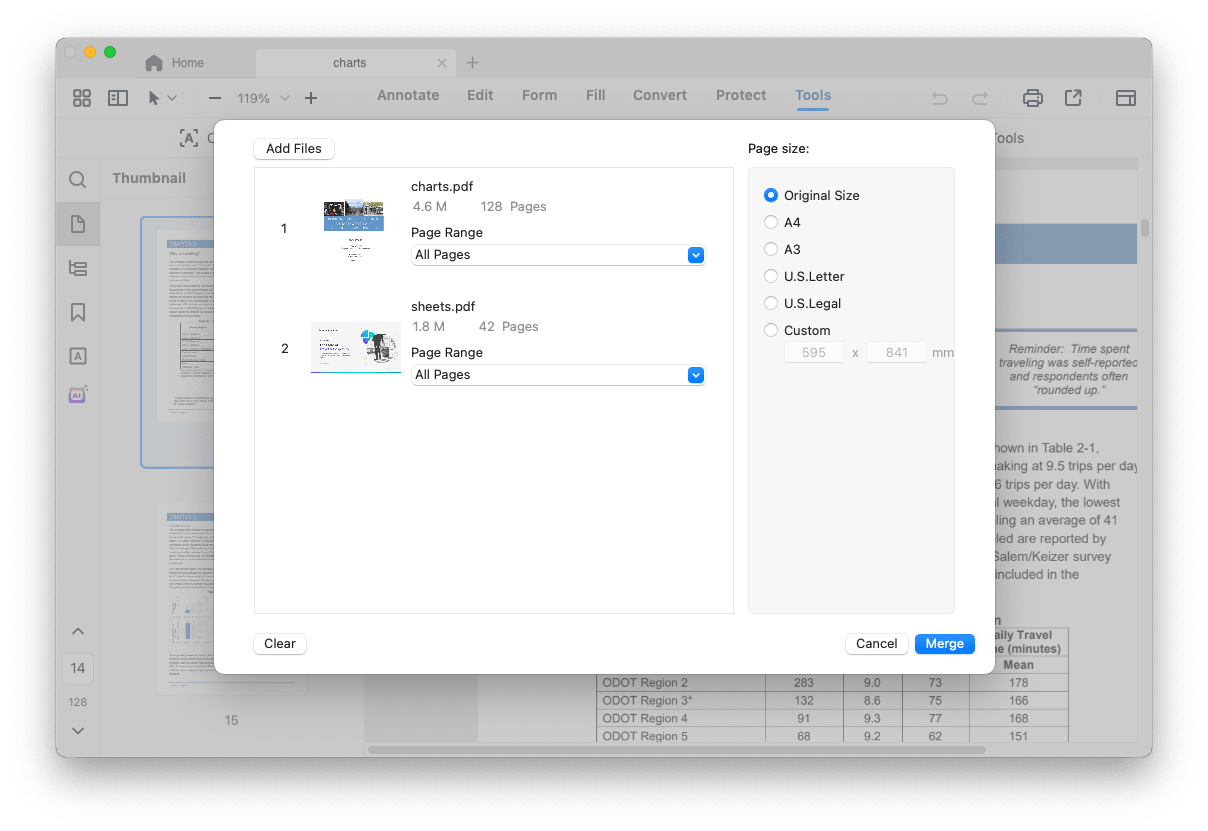Expand the zoom percentage dropdown
The image size is (1208, 831).
285,99
